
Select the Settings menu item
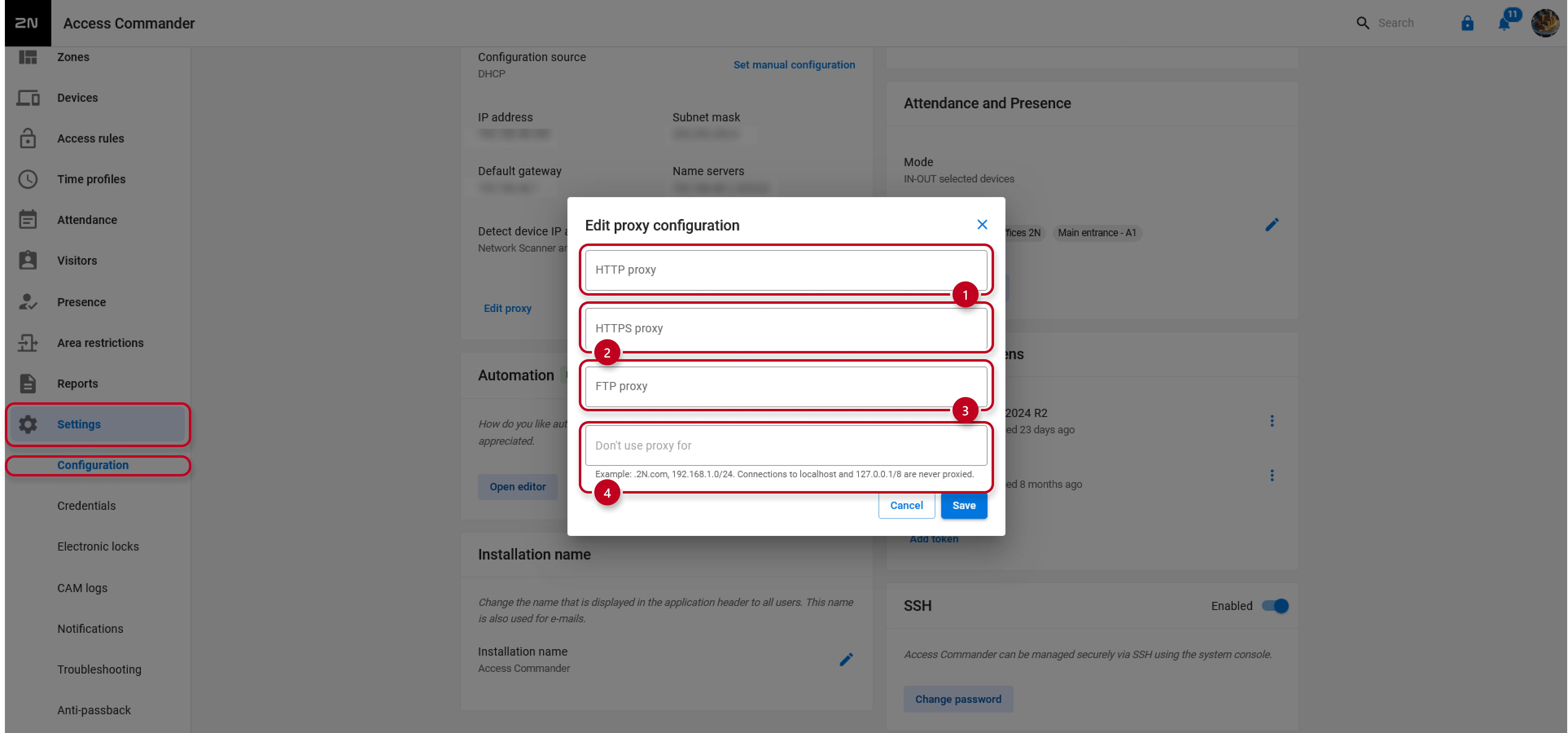[98, 424]
